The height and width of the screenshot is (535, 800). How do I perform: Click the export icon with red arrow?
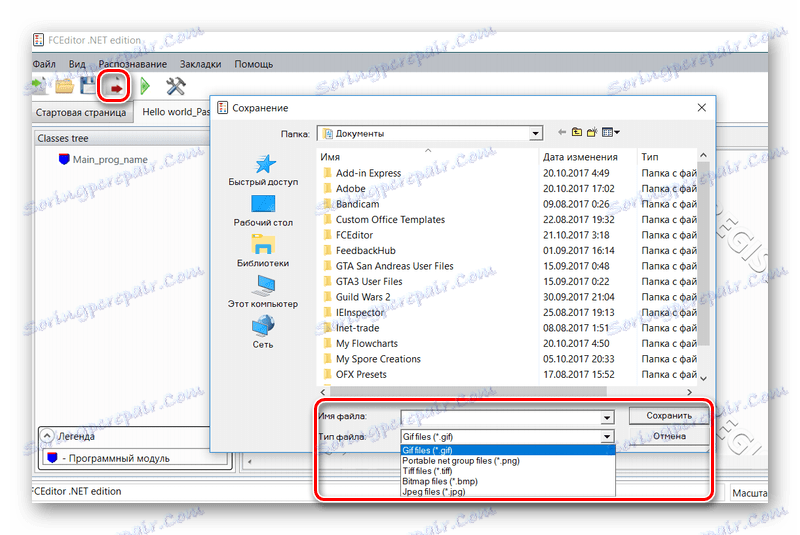114,86
